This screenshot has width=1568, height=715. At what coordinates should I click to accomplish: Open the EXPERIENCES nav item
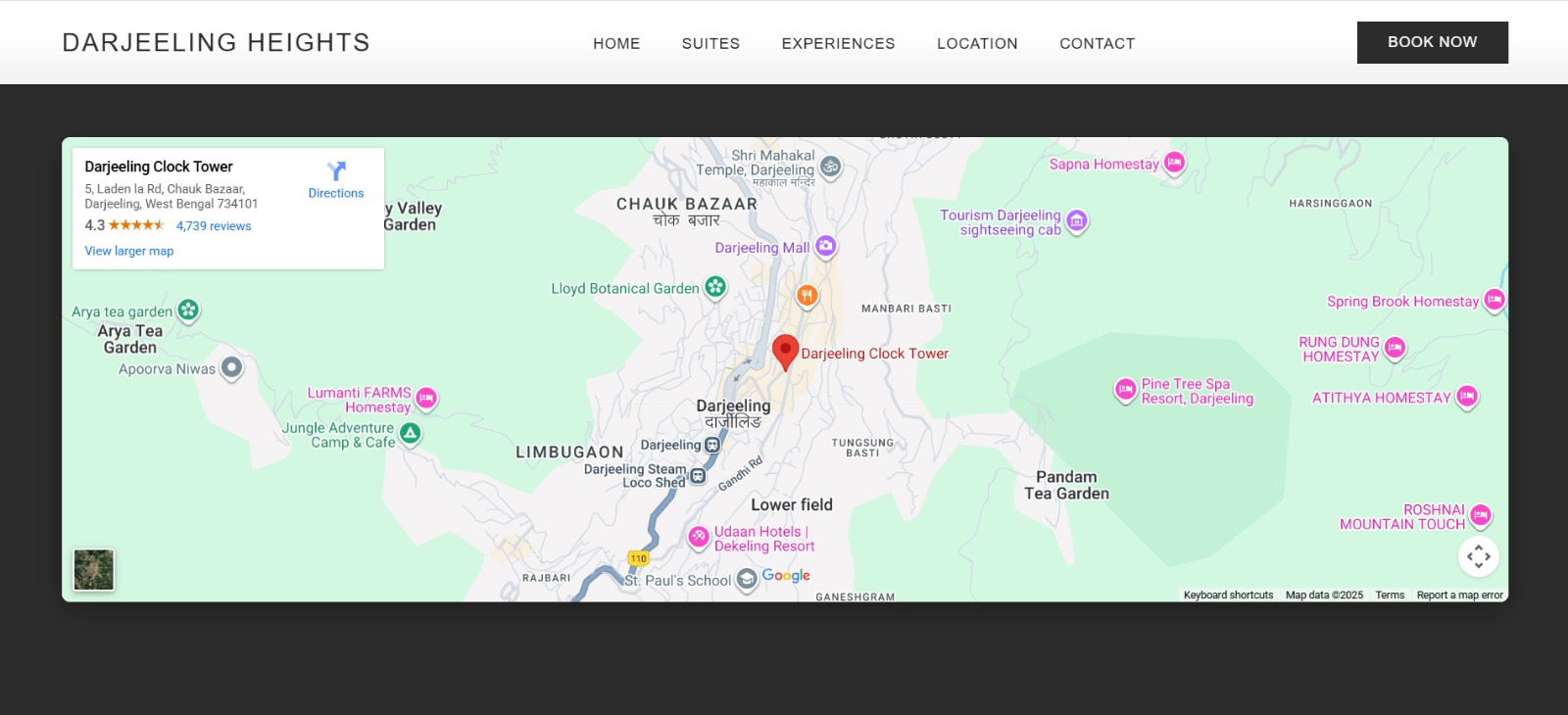tap(838, 43)
